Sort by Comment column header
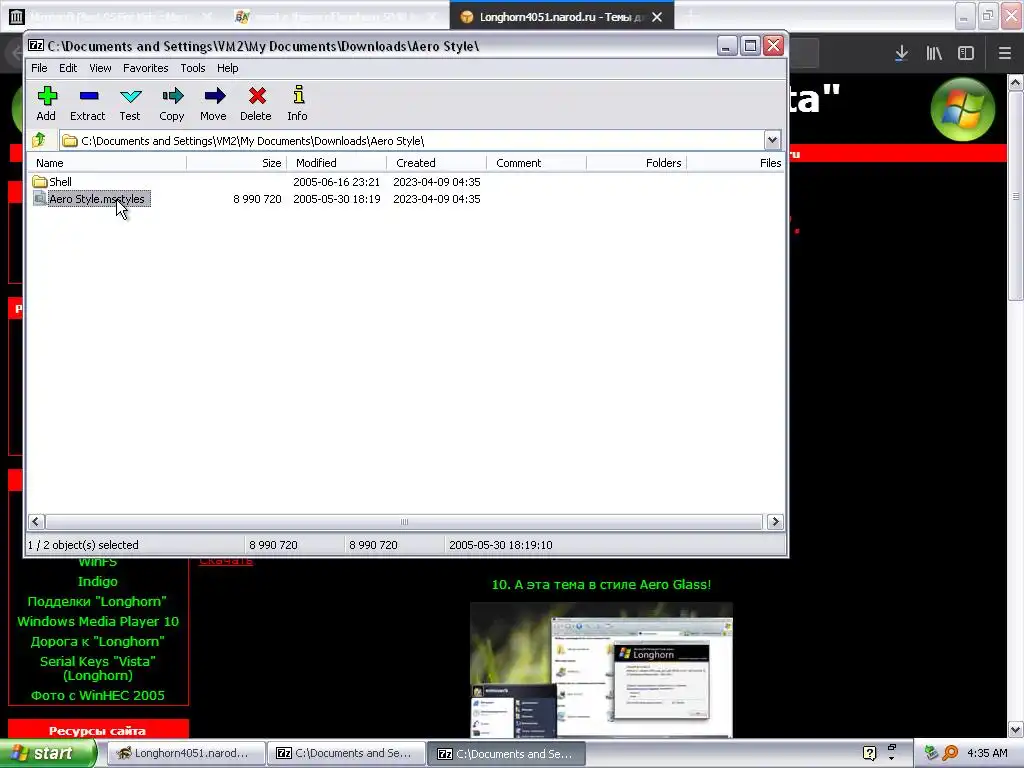This screenshot has height=768, width=1024. pos(536,163)
